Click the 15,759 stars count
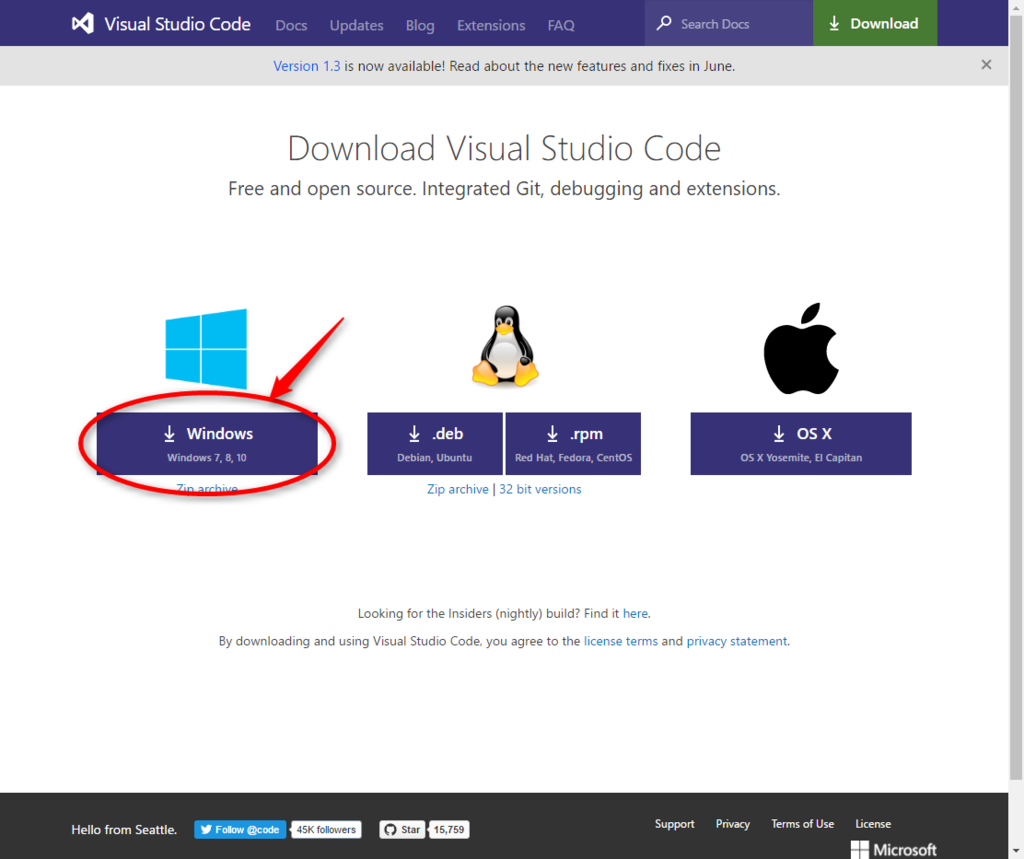 (x=449, y=830)
